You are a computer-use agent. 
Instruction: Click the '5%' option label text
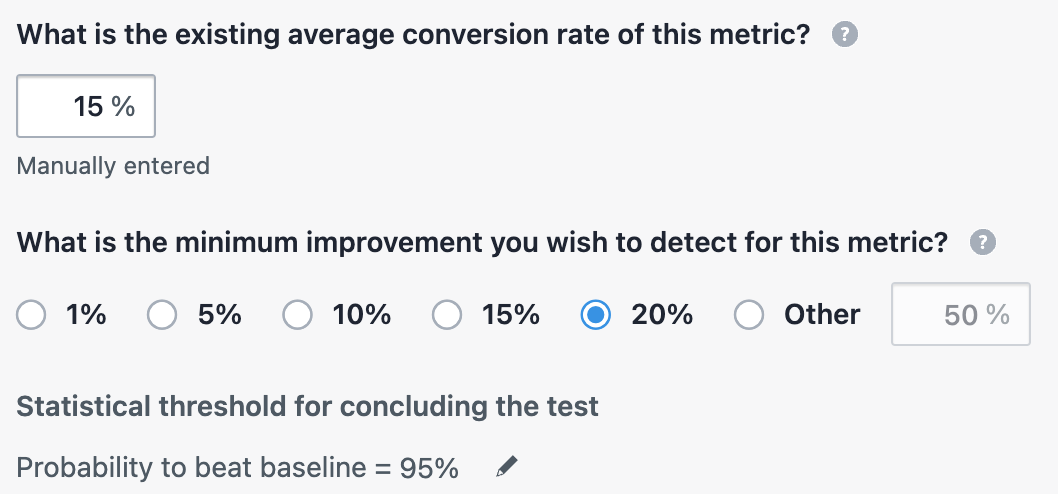(x=219, y=315)
